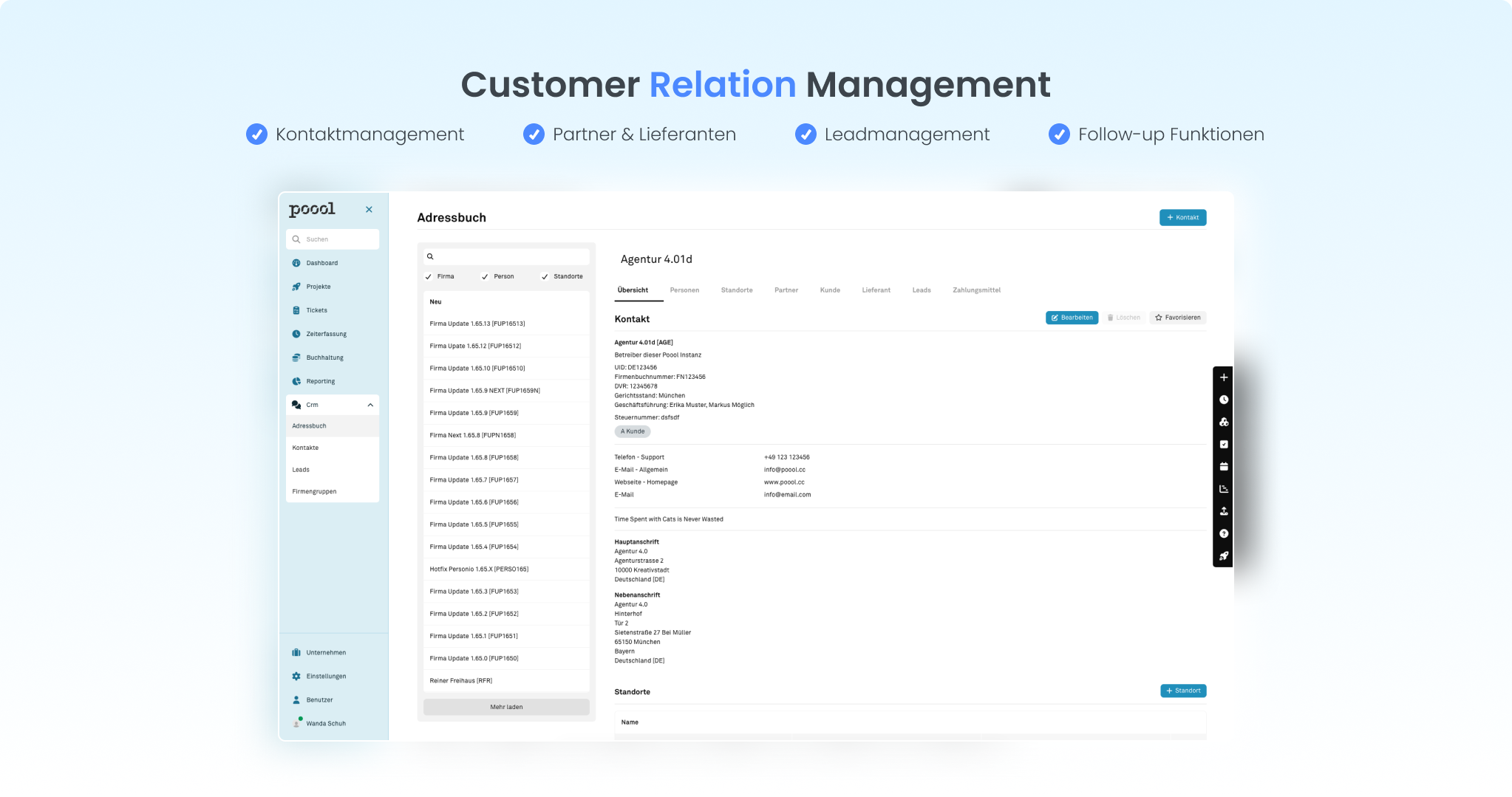Switch to the Übersicht tab
Image resolution: width=1512 pixels, height=797 pixels.
click(633, 290)
